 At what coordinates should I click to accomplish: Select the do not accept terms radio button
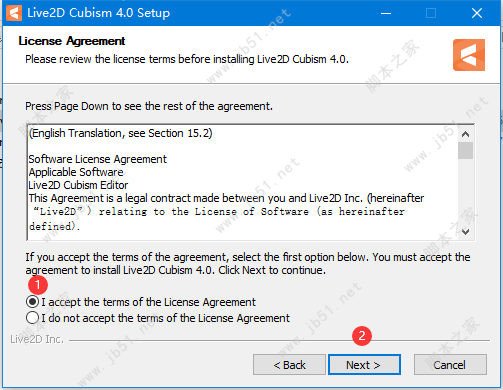[32, 318]
